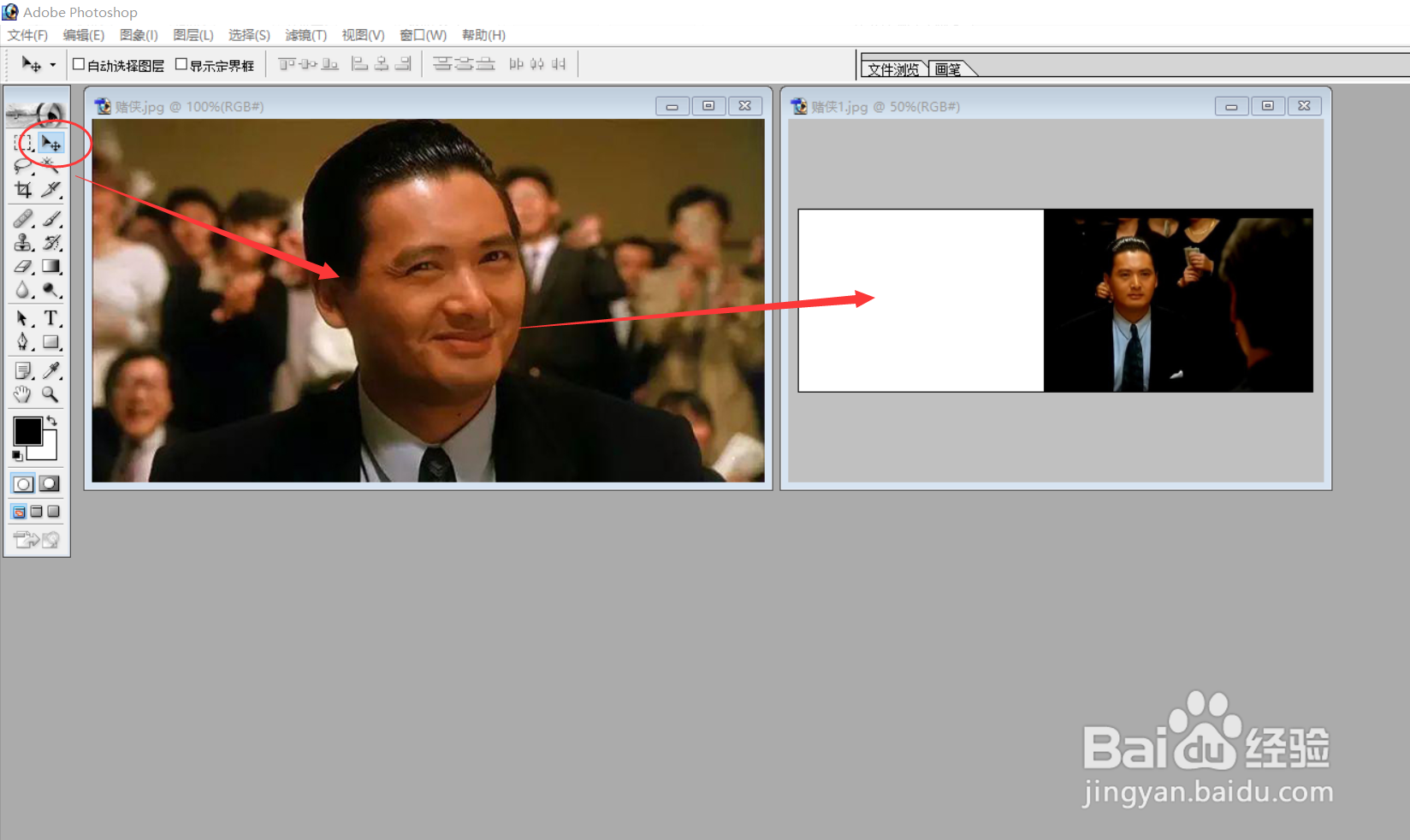Choose Full Screen mode

click(x=53, y=512)
